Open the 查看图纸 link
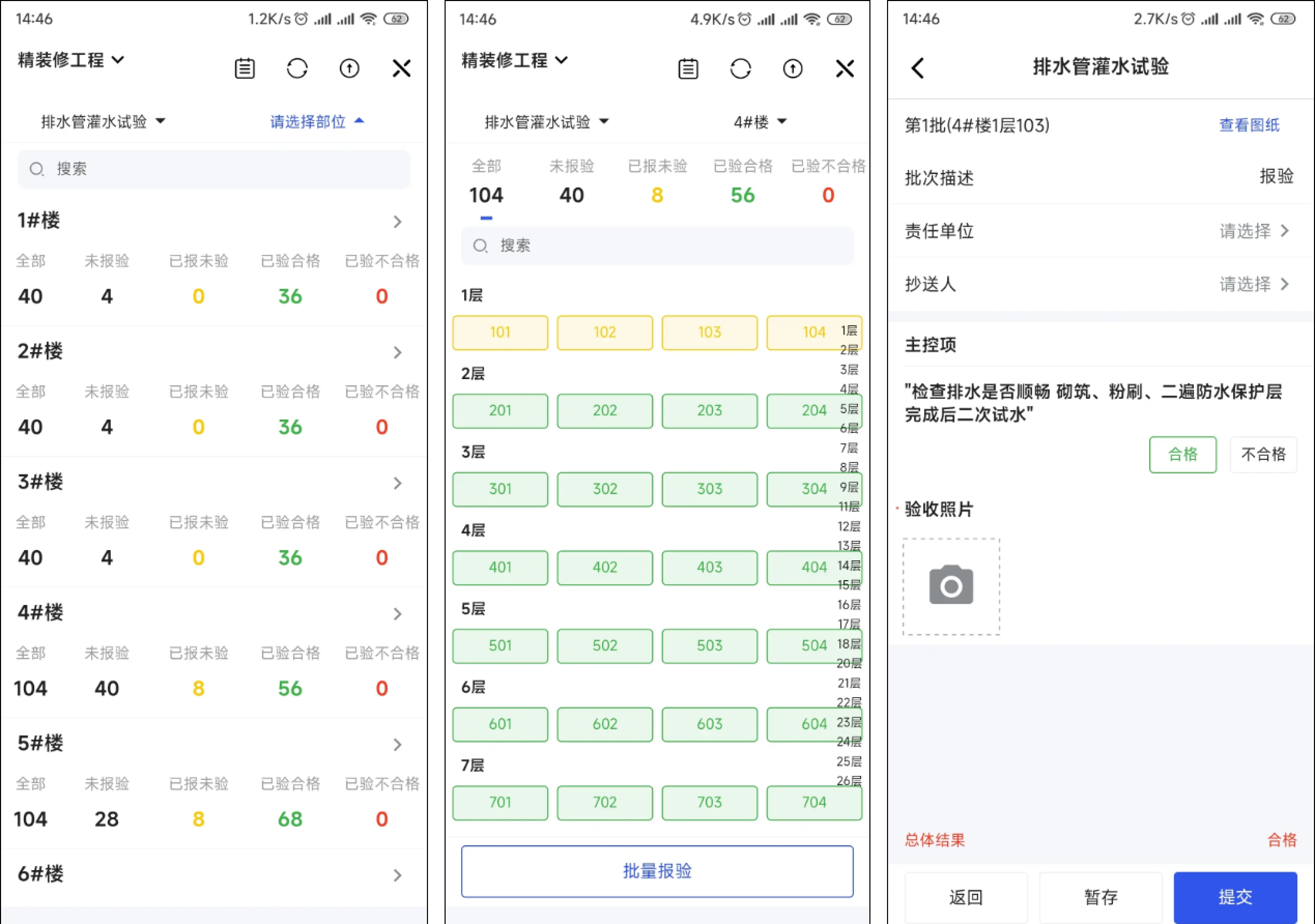This screenshot has width=1315, height=924. (x=1249, y=125)
